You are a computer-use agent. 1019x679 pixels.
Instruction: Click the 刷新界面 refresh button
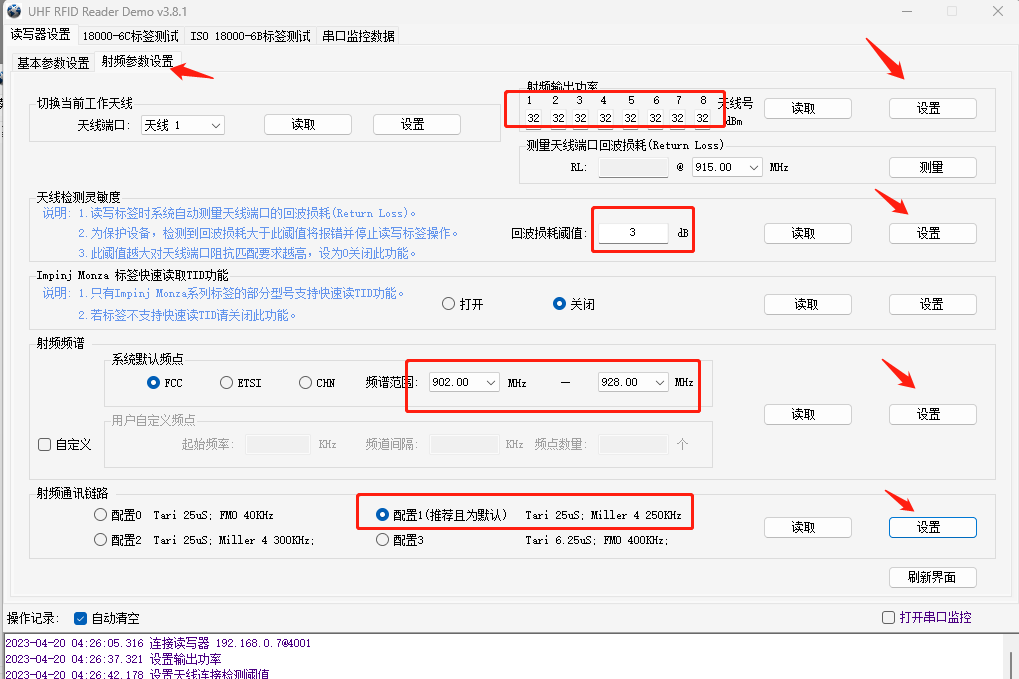933,577
